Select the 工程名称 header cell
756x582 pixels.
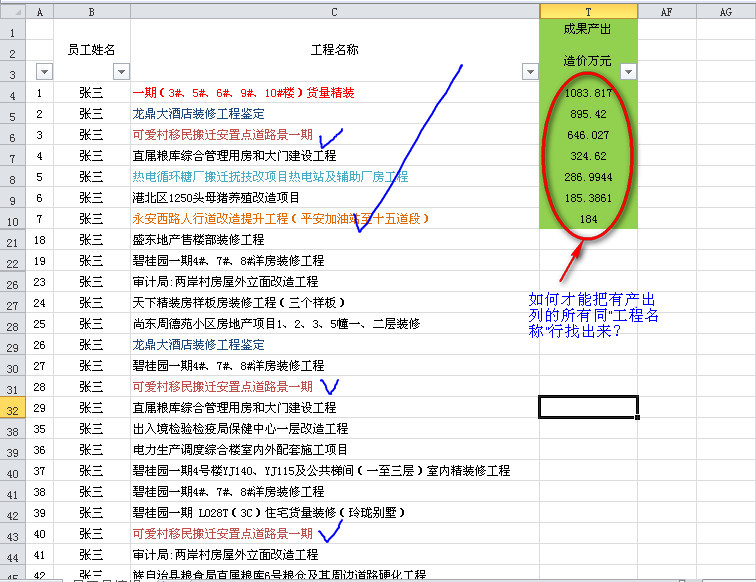click(x=334, y=50)
